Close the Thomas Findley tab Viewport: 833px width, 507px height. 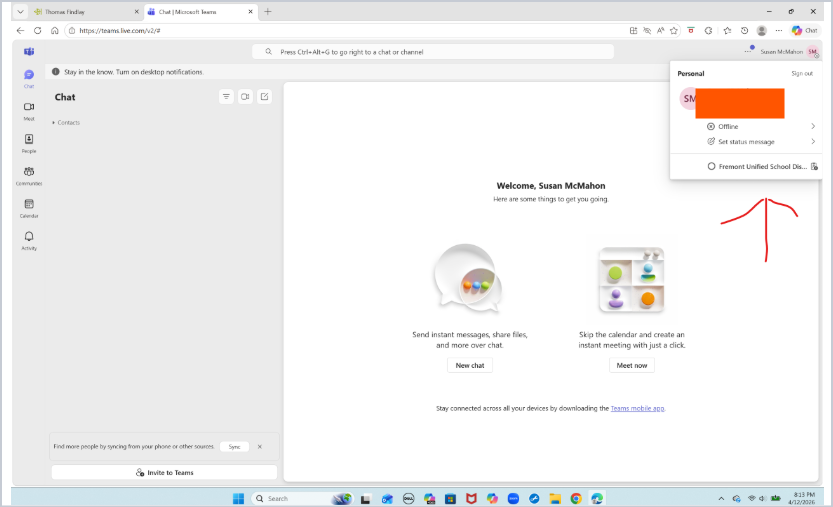pyautogui.click(x=137, y=11)
